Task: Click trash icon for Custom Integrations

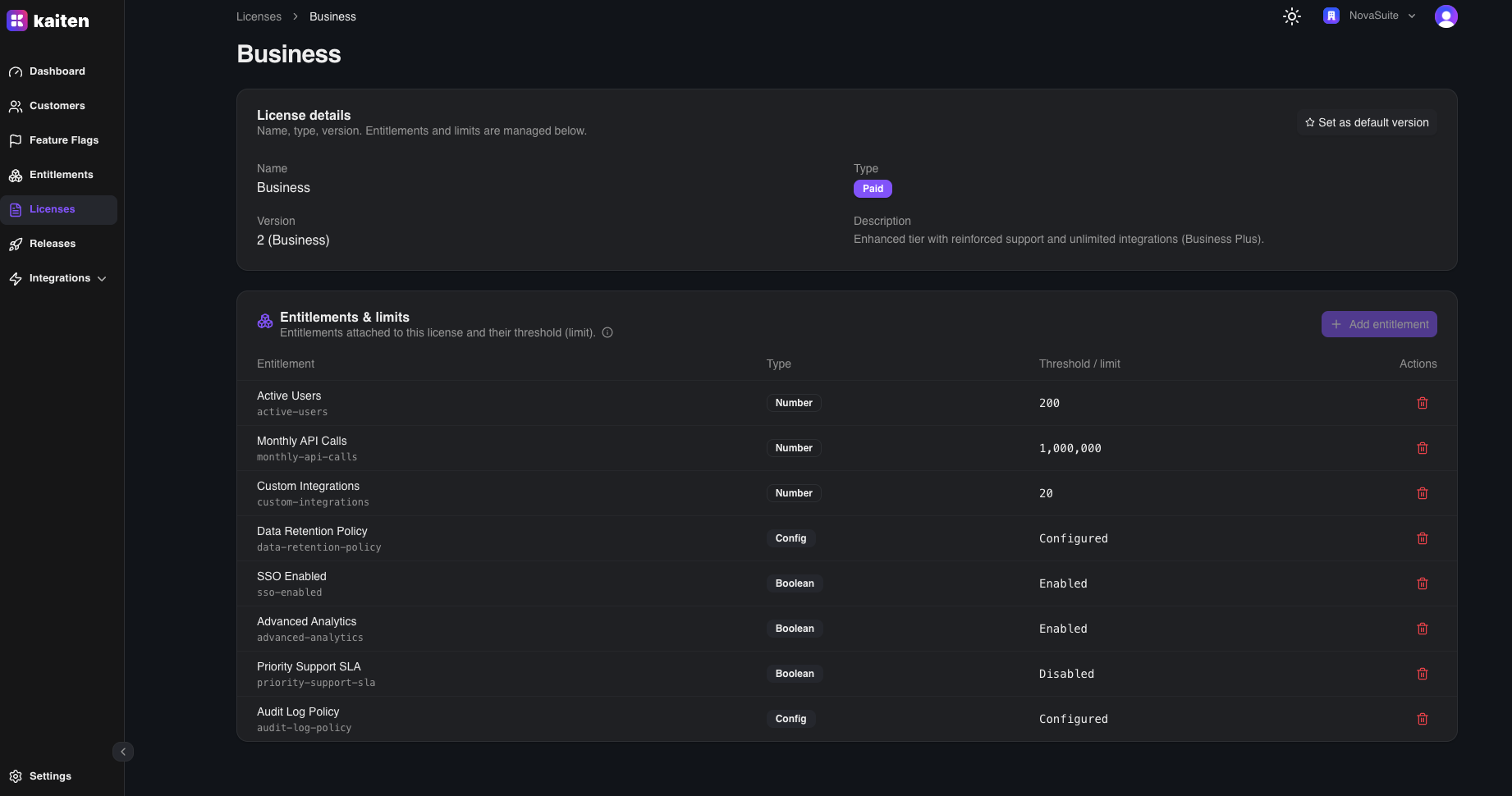Action: (1422, 493)
